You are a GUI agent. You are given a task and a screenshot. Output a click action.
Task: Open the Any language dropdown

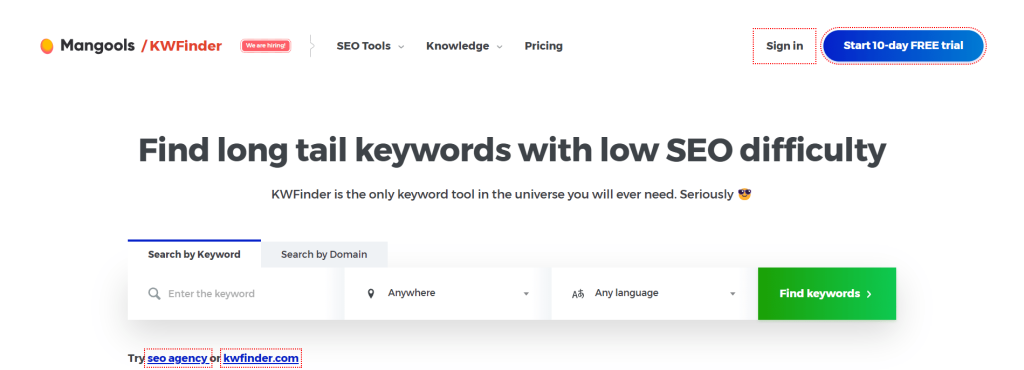654,294
